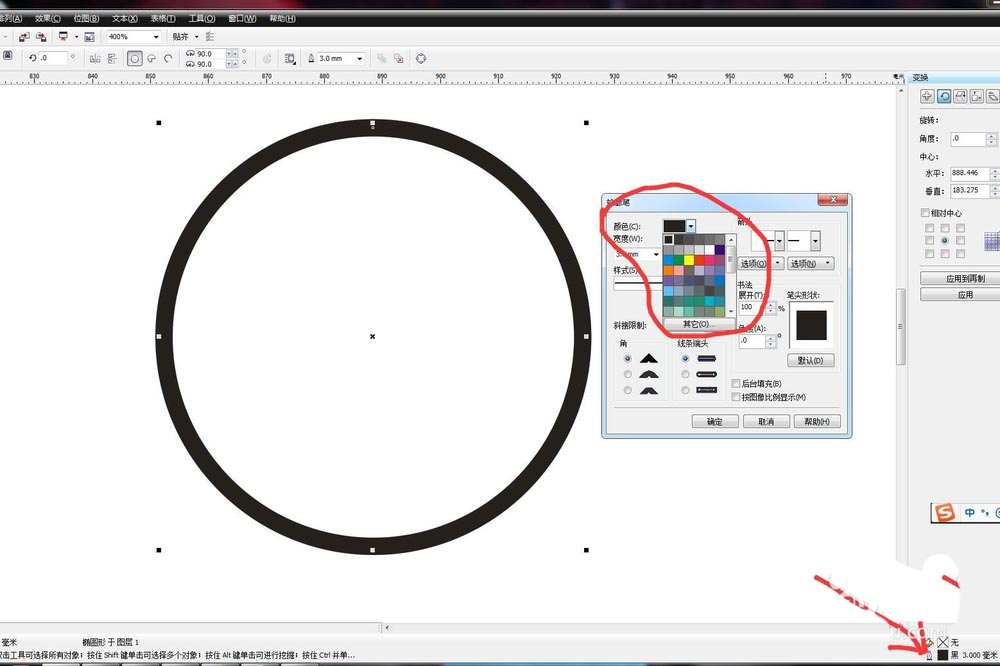Open the 工具(O) menu
Screen dimensions: 1000x666
(x=202, y=18)
